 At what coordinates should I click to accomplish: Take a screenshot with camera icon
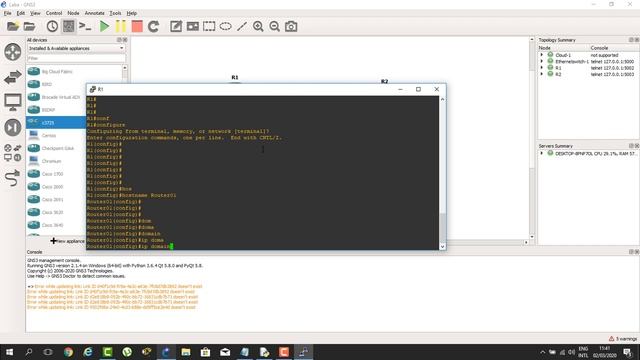[291, 27]
